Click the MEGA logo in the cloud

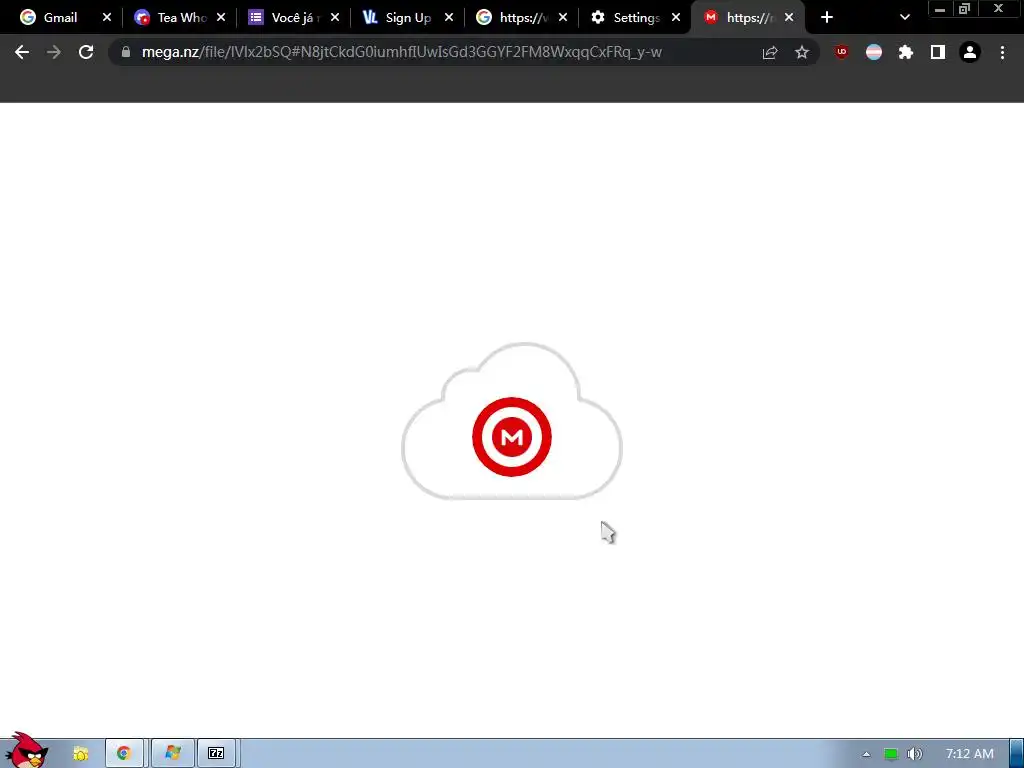512,436
